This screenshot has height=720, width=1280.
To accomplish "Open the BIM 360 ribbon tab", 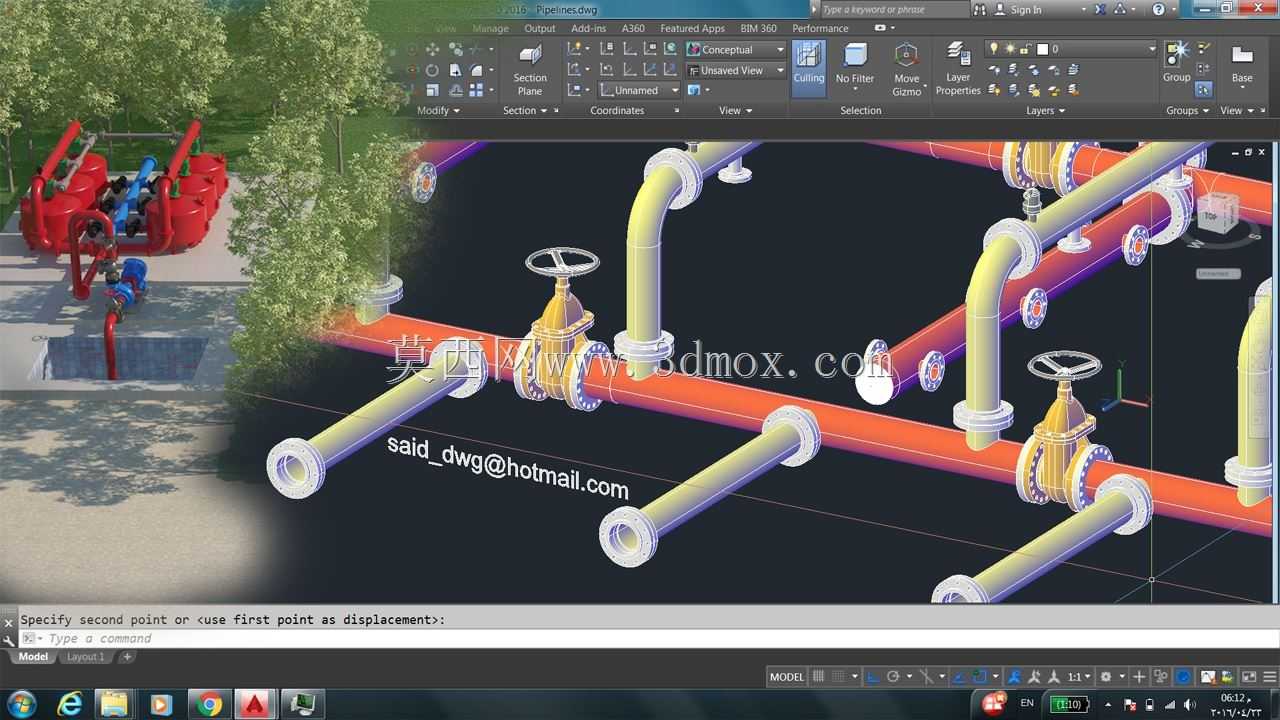I will point(759,28).
